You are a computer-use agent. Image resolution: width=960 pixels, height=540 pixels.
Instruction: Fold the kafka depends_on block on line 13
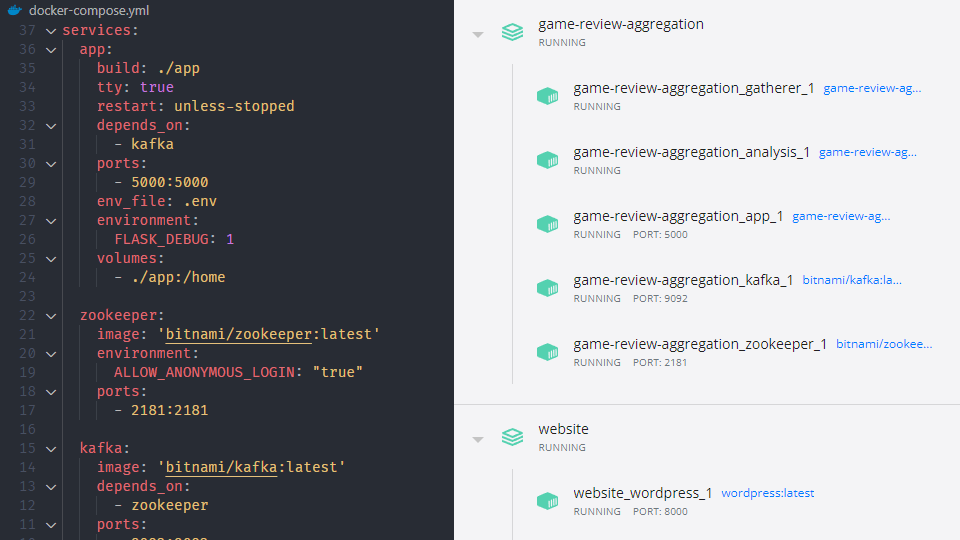(51, 486)
